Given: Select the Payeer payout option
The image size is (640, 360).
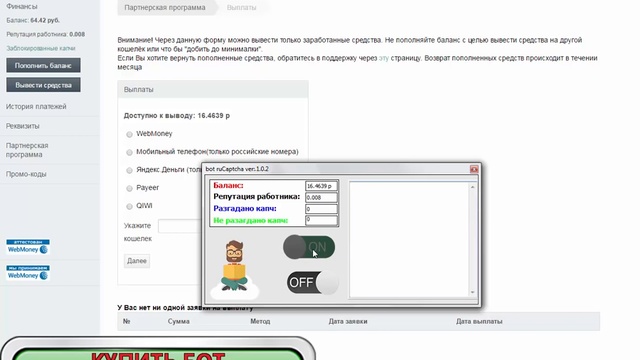Looking at the screenshot, I should (x=129, y=188).
